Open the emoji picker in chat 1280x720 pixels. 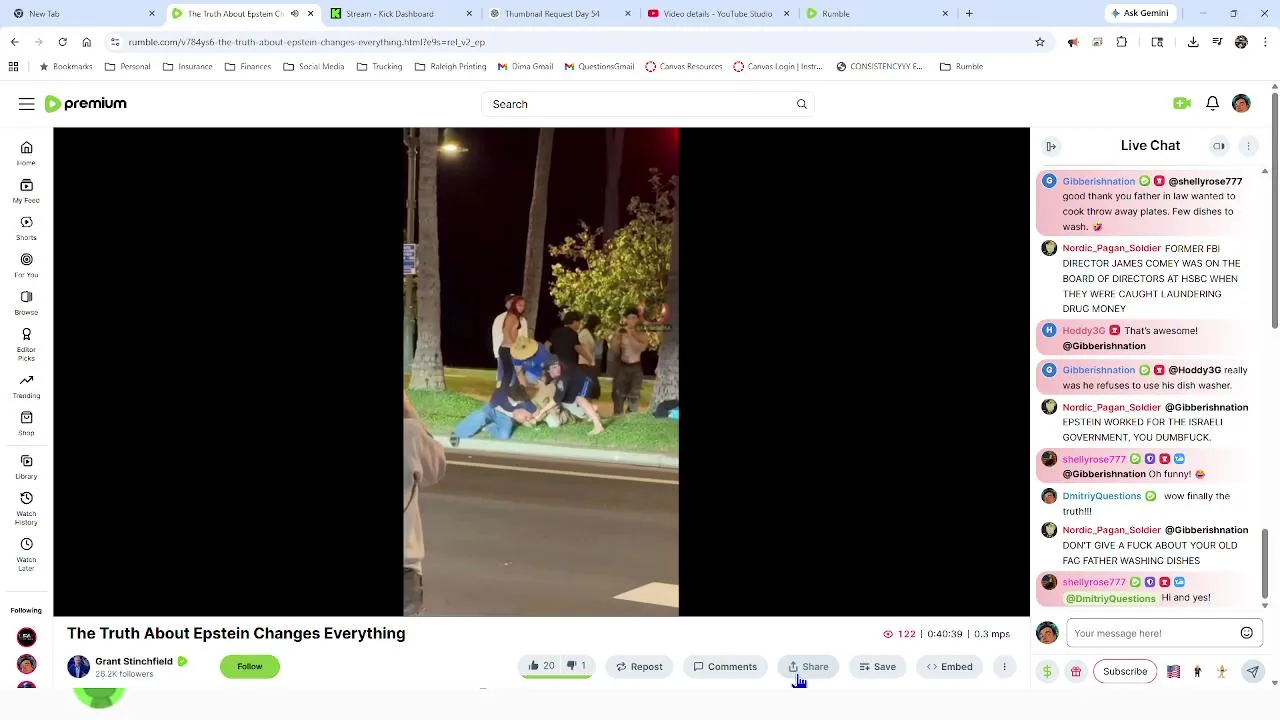pos(1246,633)
